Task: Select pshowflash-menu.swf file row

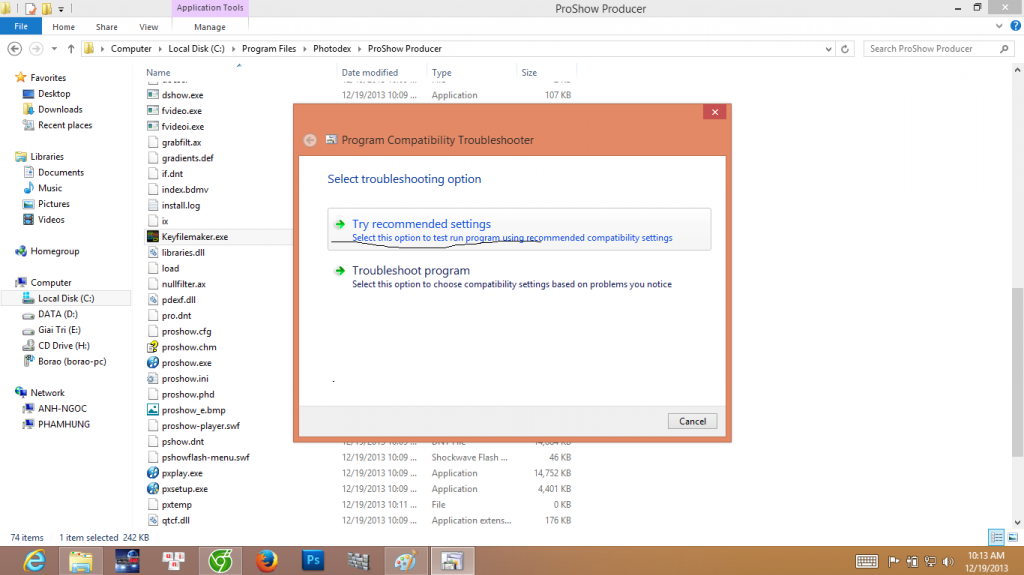Action: [x=205, y=457]
